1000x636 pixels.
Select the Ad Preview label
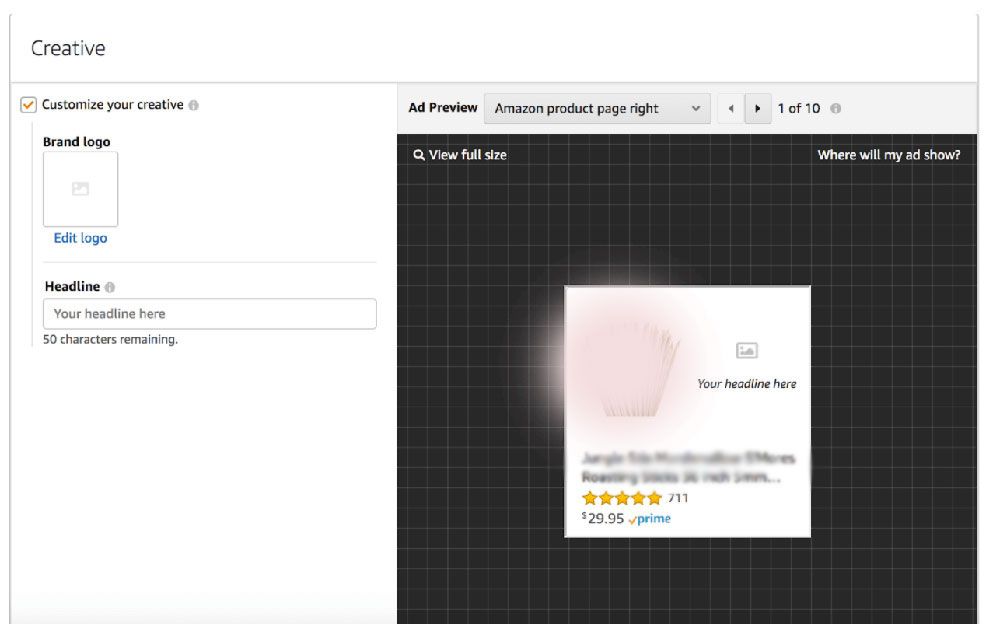point(443,108)
